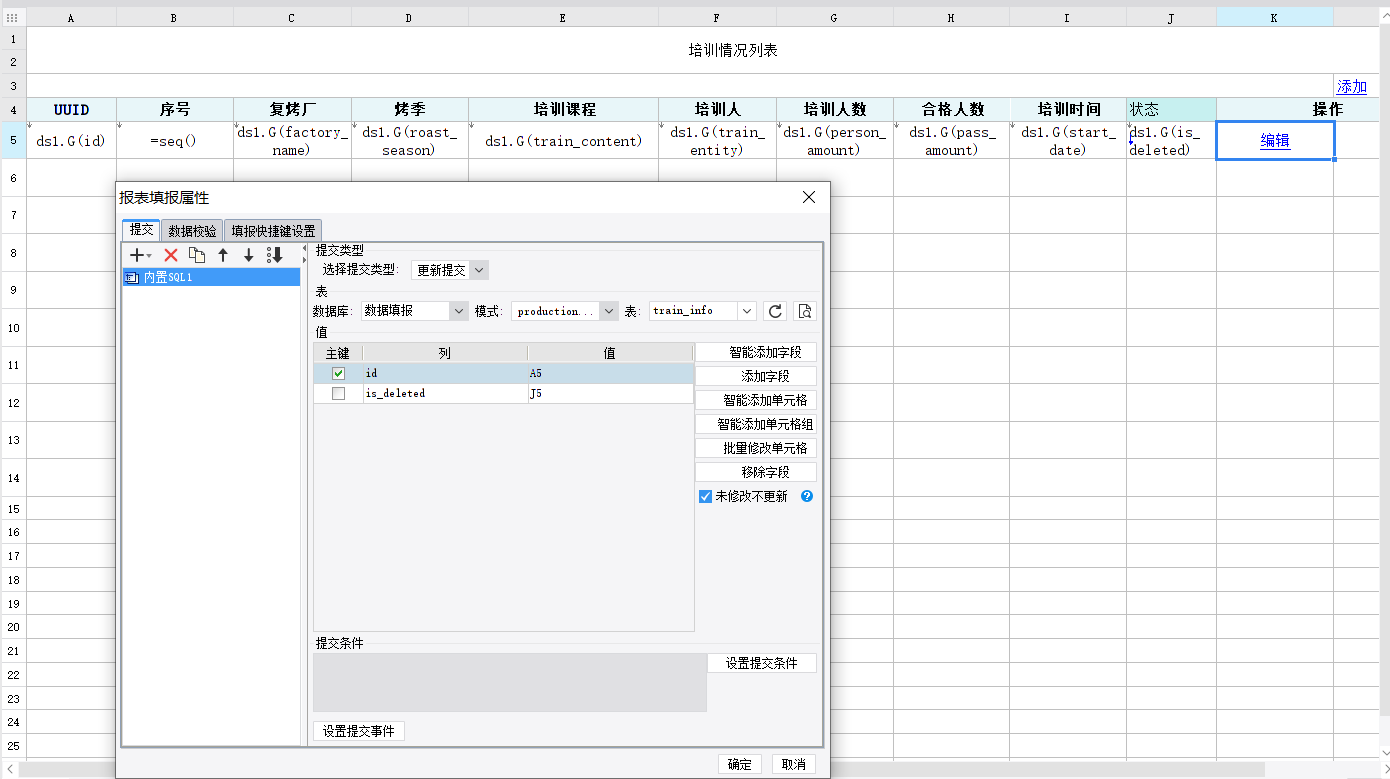Select column header K
This screenshot has width=1390, height=779.
[1274, 17]
